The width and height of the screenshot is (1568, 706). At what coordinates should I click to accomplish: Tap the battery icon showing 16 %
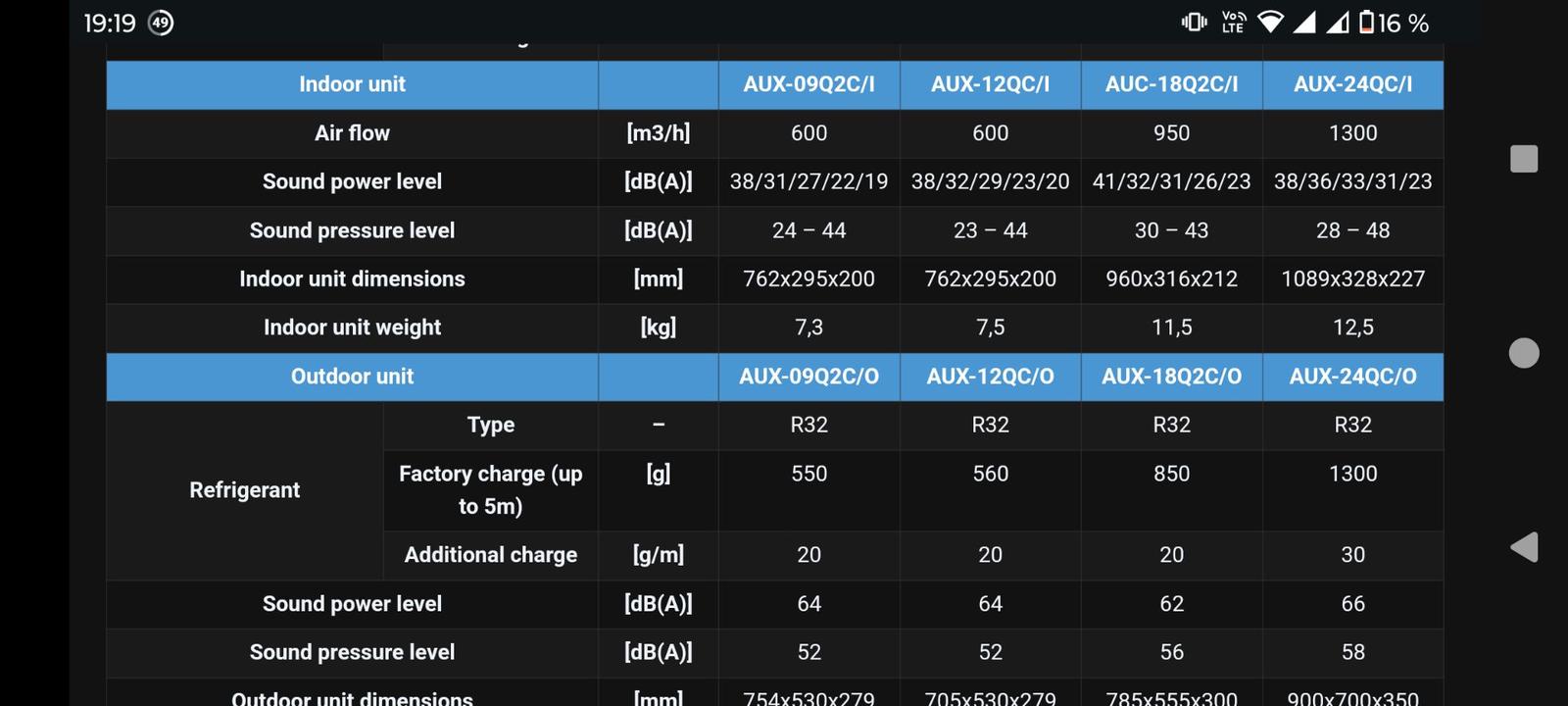(1366, 22)
